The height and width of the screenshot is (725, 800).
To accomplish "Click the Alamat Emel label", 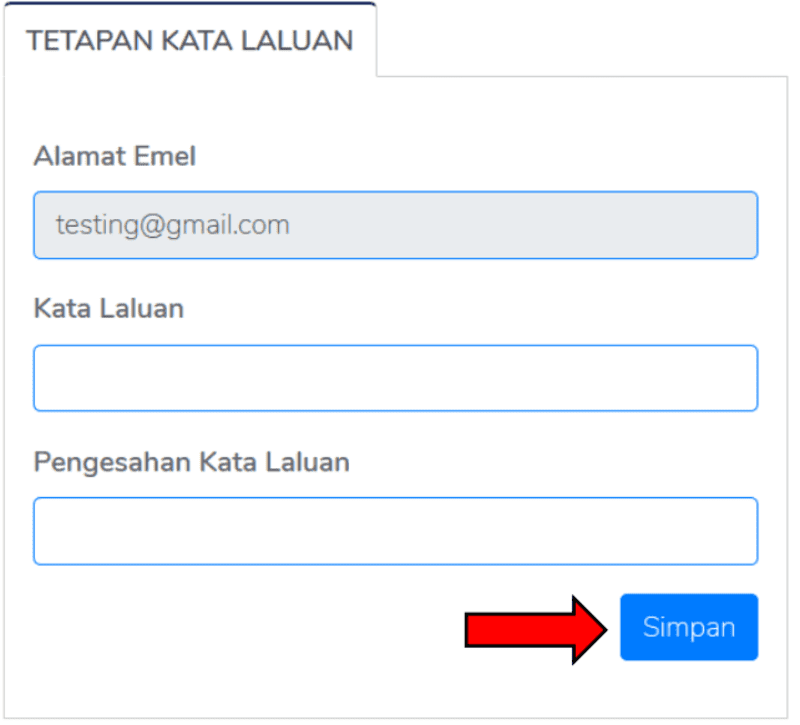I will (115, 156).
